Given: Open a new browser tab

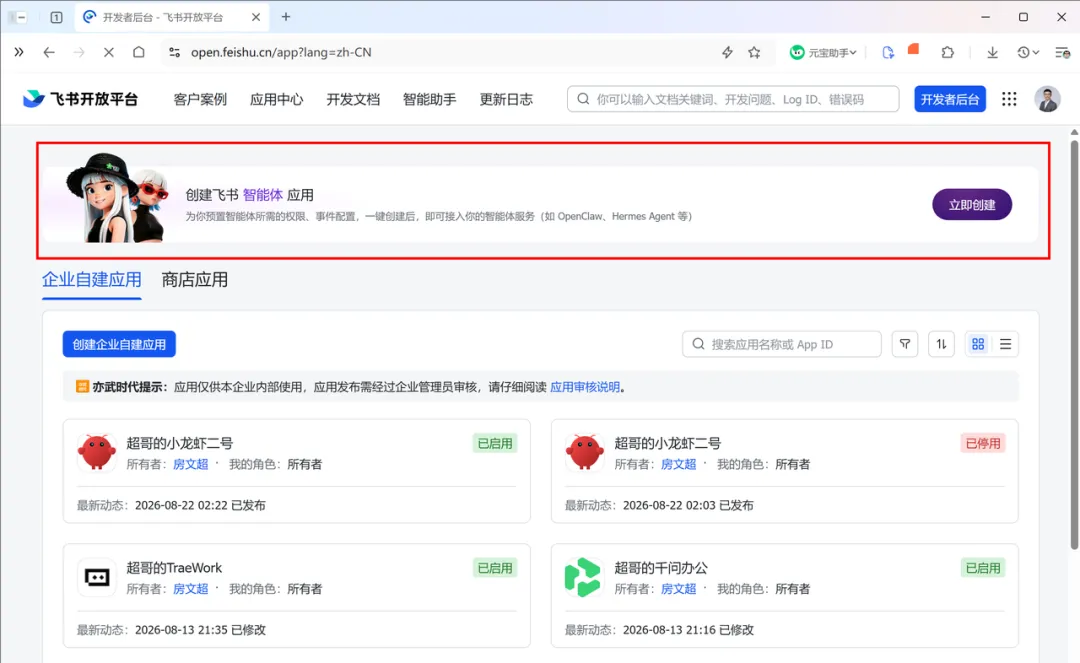Looking at the screenshot, I should pyautogui.click(x=286, y=17).
